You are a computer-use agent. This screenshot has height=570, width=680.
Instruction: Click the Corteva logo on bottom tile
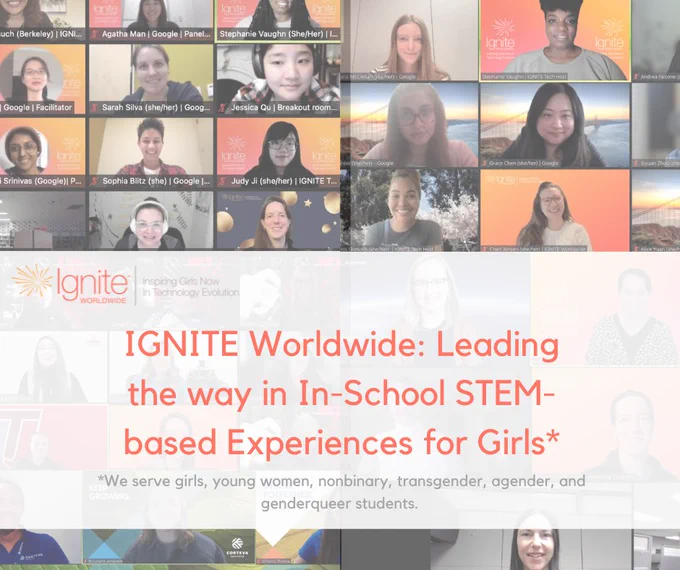point(237,546)
